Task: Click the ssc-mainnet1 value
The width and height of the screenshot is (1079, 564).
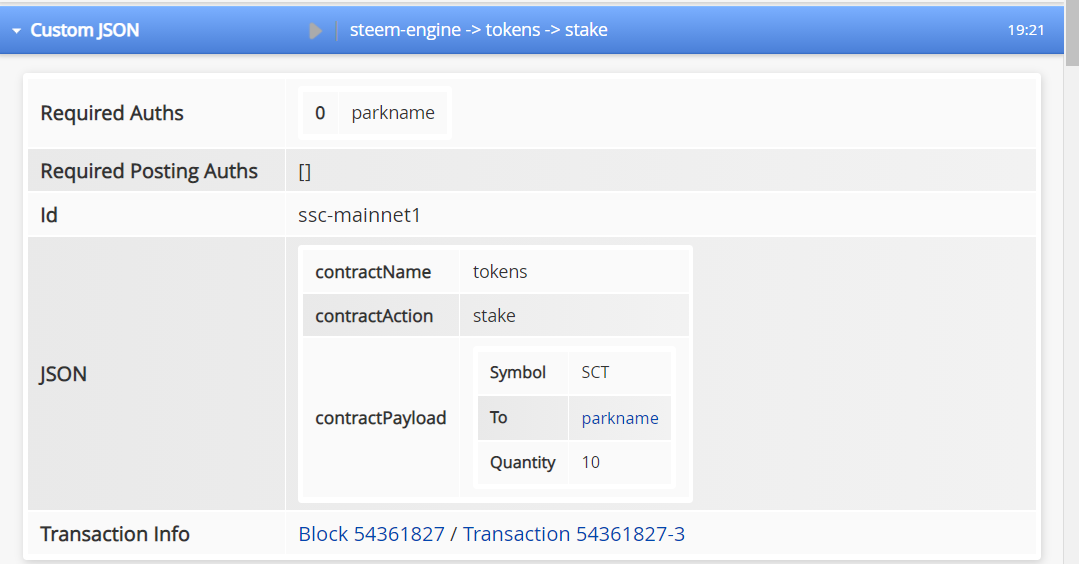Action: coord(359,215)
